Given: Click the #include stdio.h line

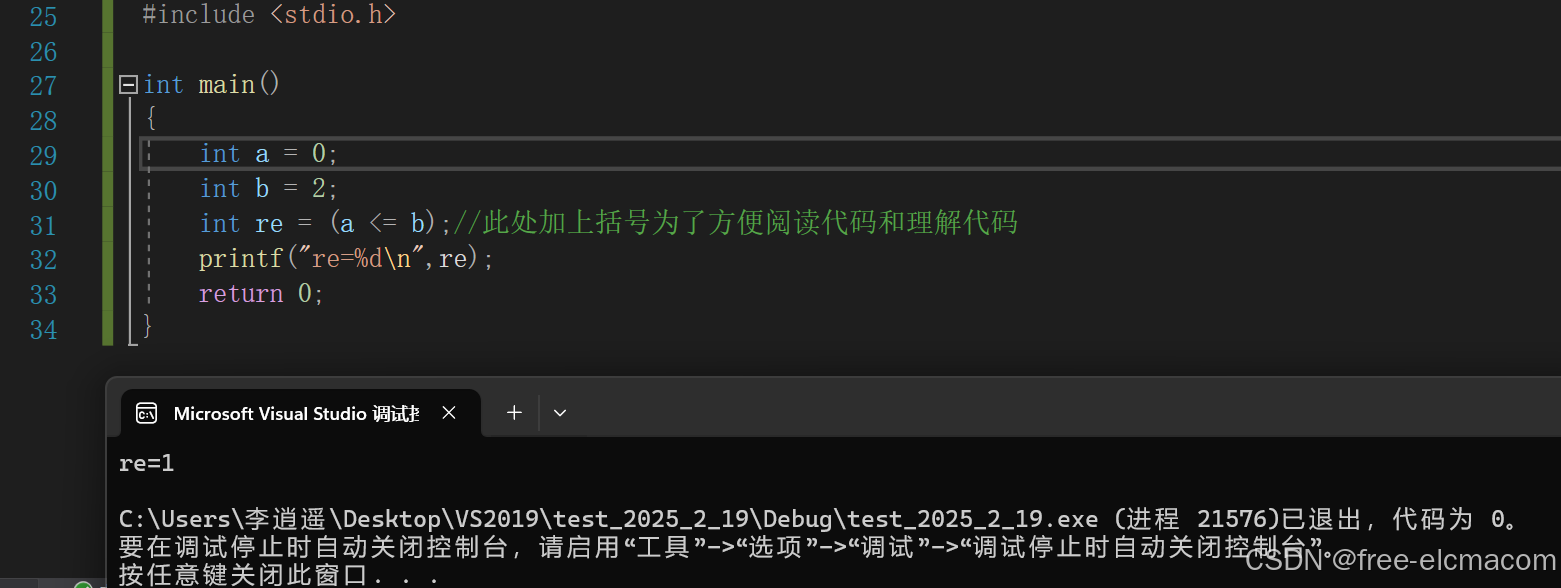Looking at the screenshot, I should (x=269, y=15).
